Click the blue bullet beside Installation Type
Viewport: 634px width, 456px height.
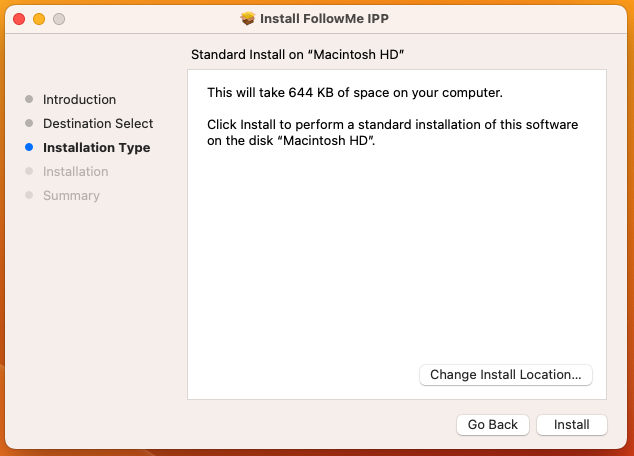(29, 147)
